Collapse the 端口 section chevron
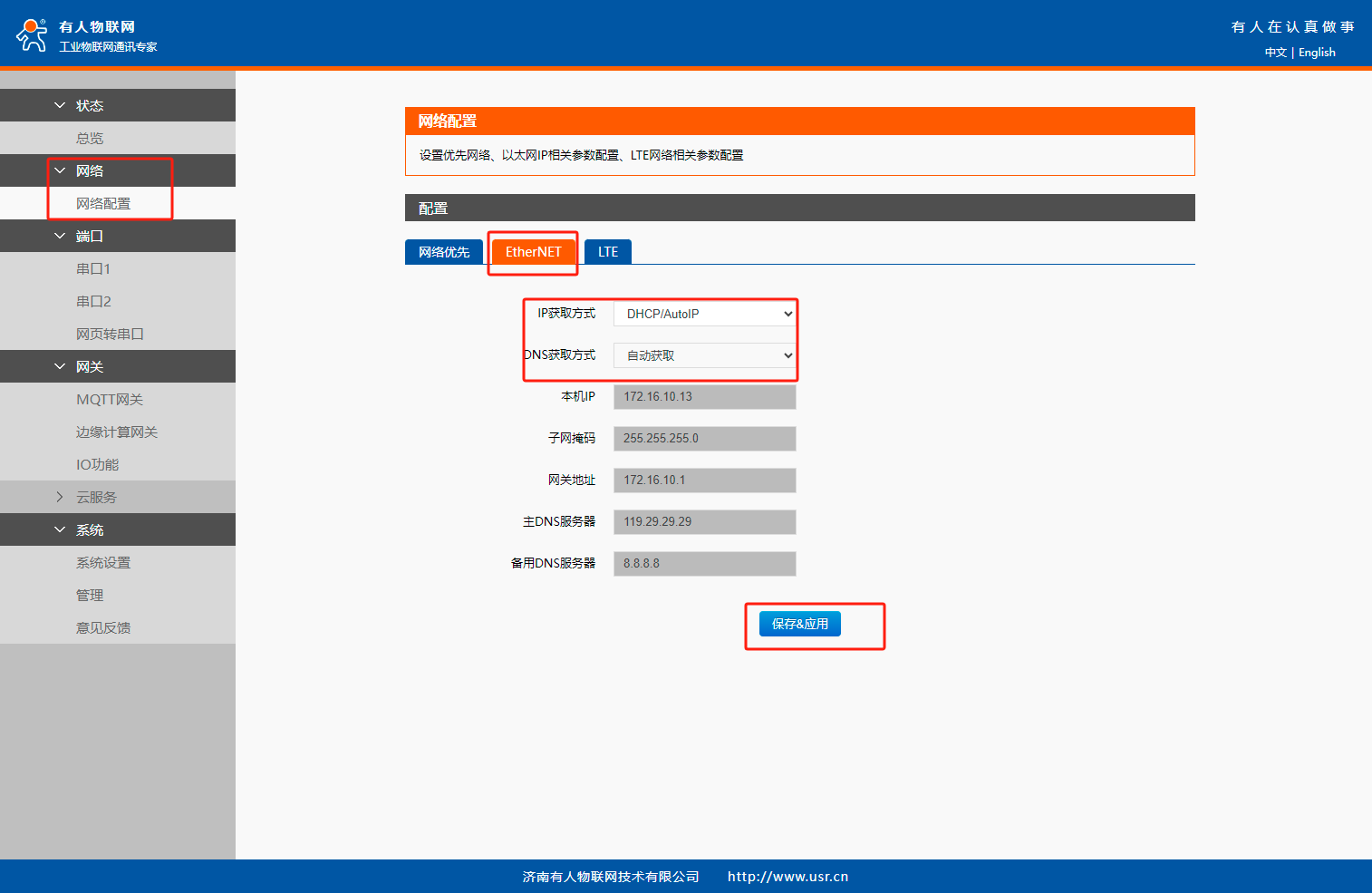Image resolution: width=1372 pixels, height=893 pixels. click(60, 236)
